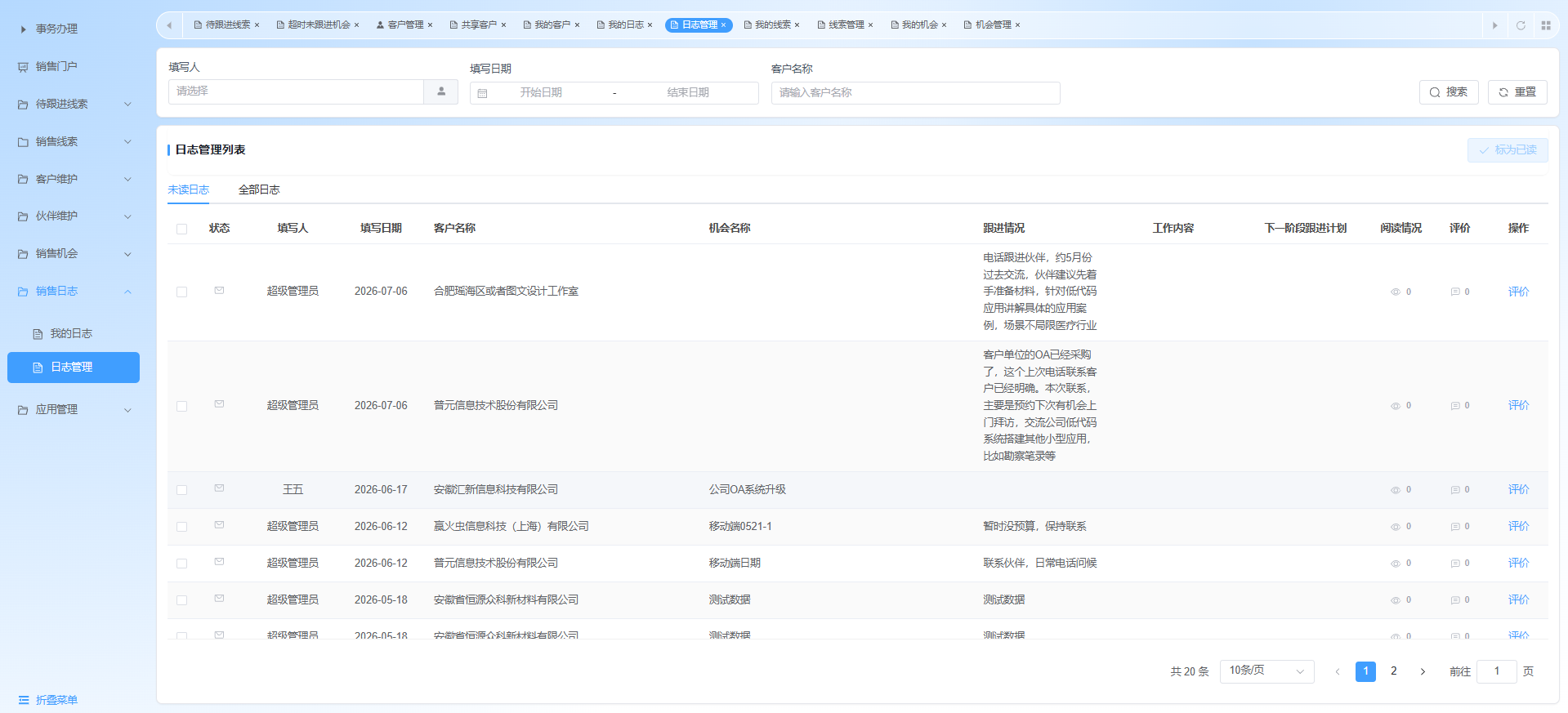Toggle the select-all checkbox in the table header
Viewport: 1568px width, 713px height.
coord(181,229)
